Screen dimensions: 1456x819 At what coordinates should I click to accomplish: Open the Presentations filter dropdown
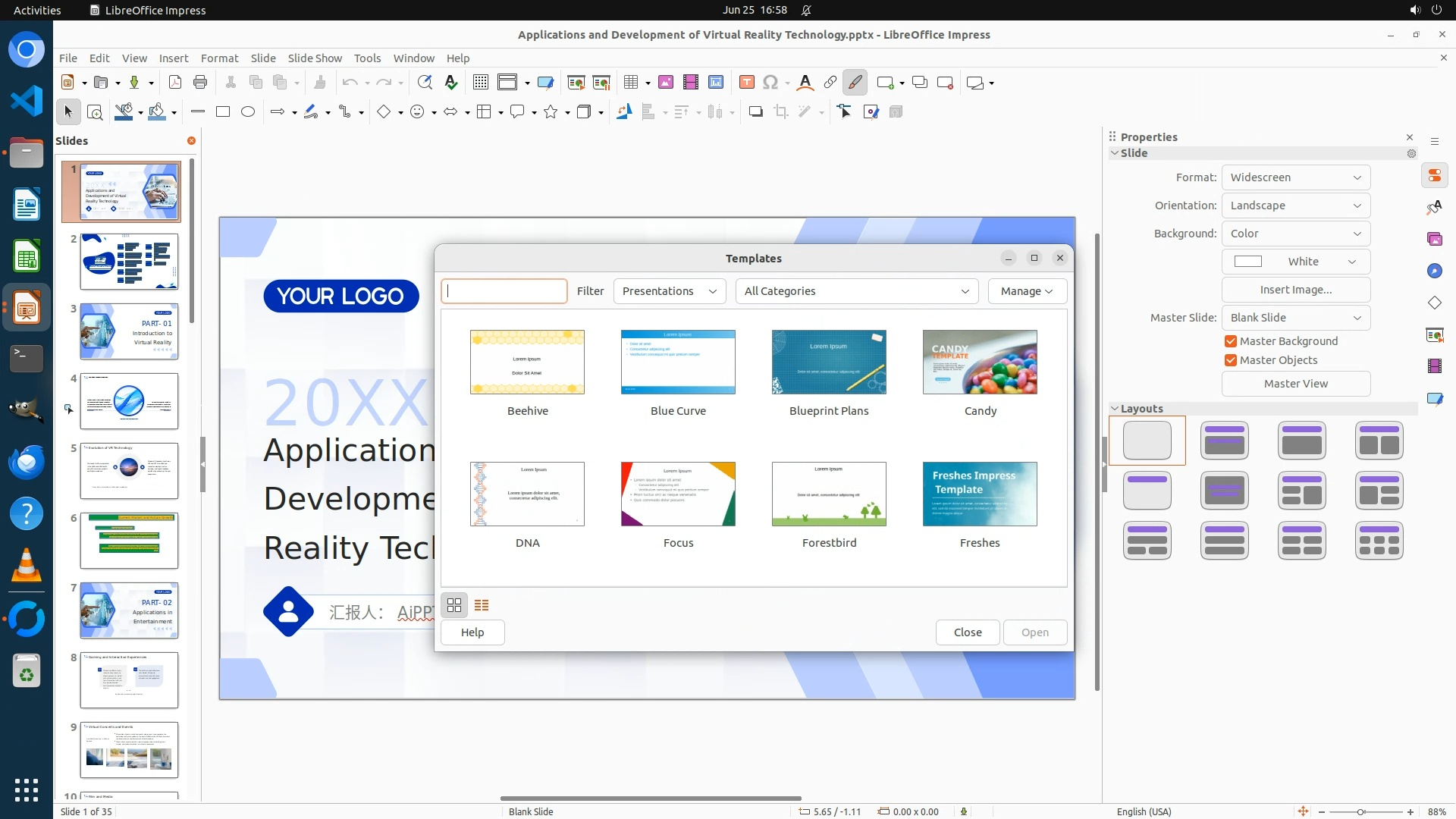pos(669,291)
